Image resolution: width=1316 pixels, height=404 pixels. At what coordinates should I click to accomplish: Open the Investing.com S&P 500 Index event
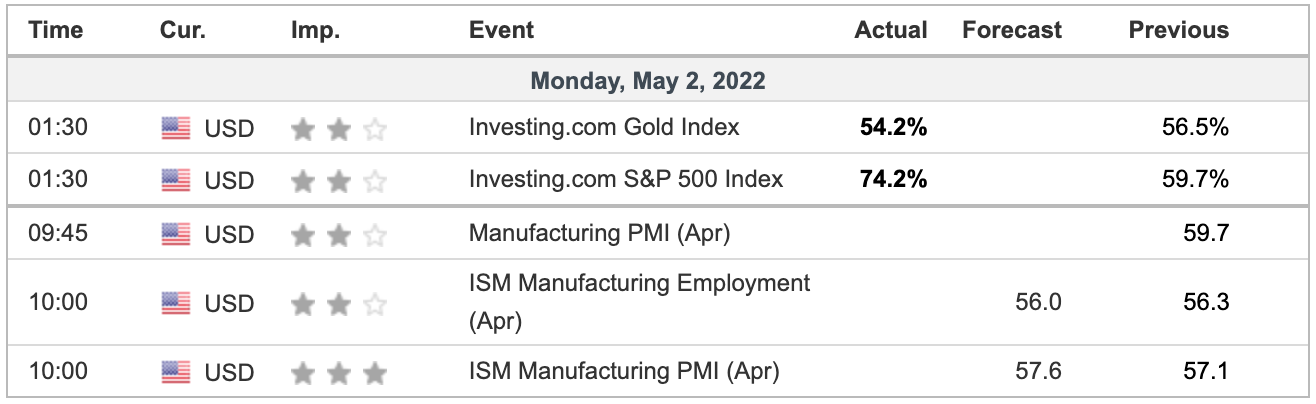pos(626,179)
